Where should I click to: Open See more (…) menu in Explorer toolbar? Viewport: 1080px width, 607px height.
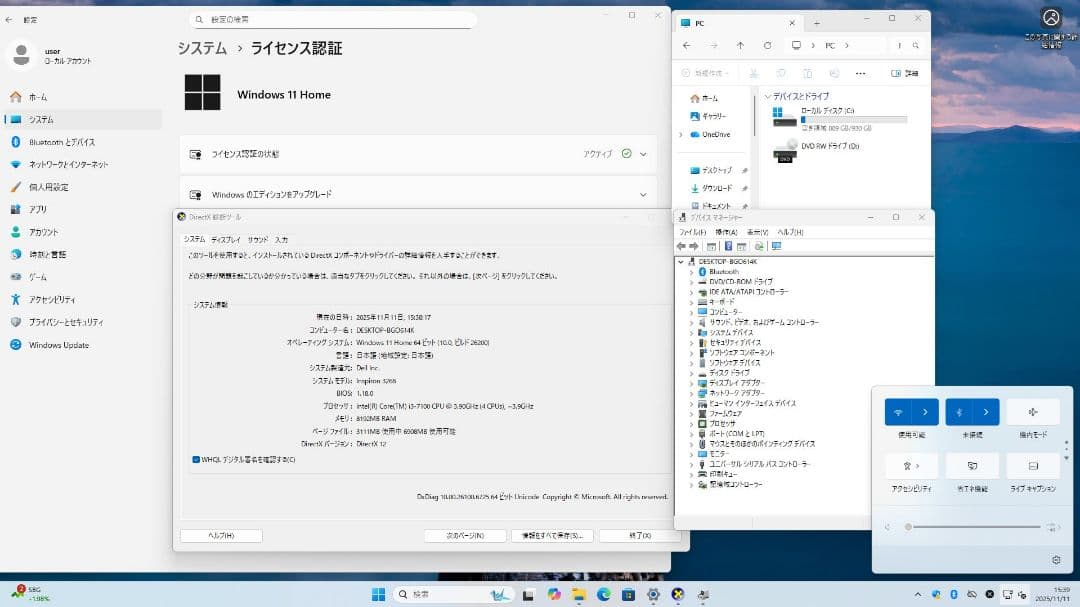coord(860,73)
